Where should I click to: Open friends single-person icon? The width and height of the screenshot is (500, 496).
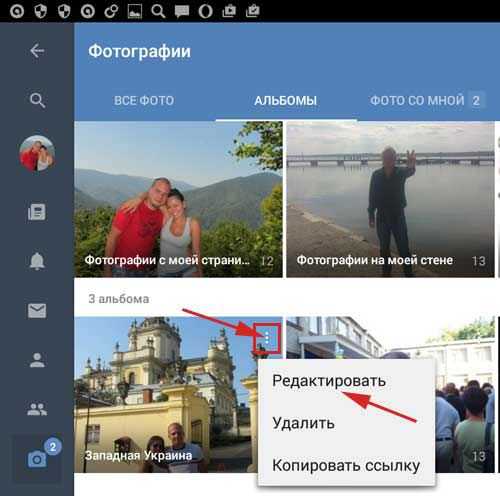pos(37,360)
